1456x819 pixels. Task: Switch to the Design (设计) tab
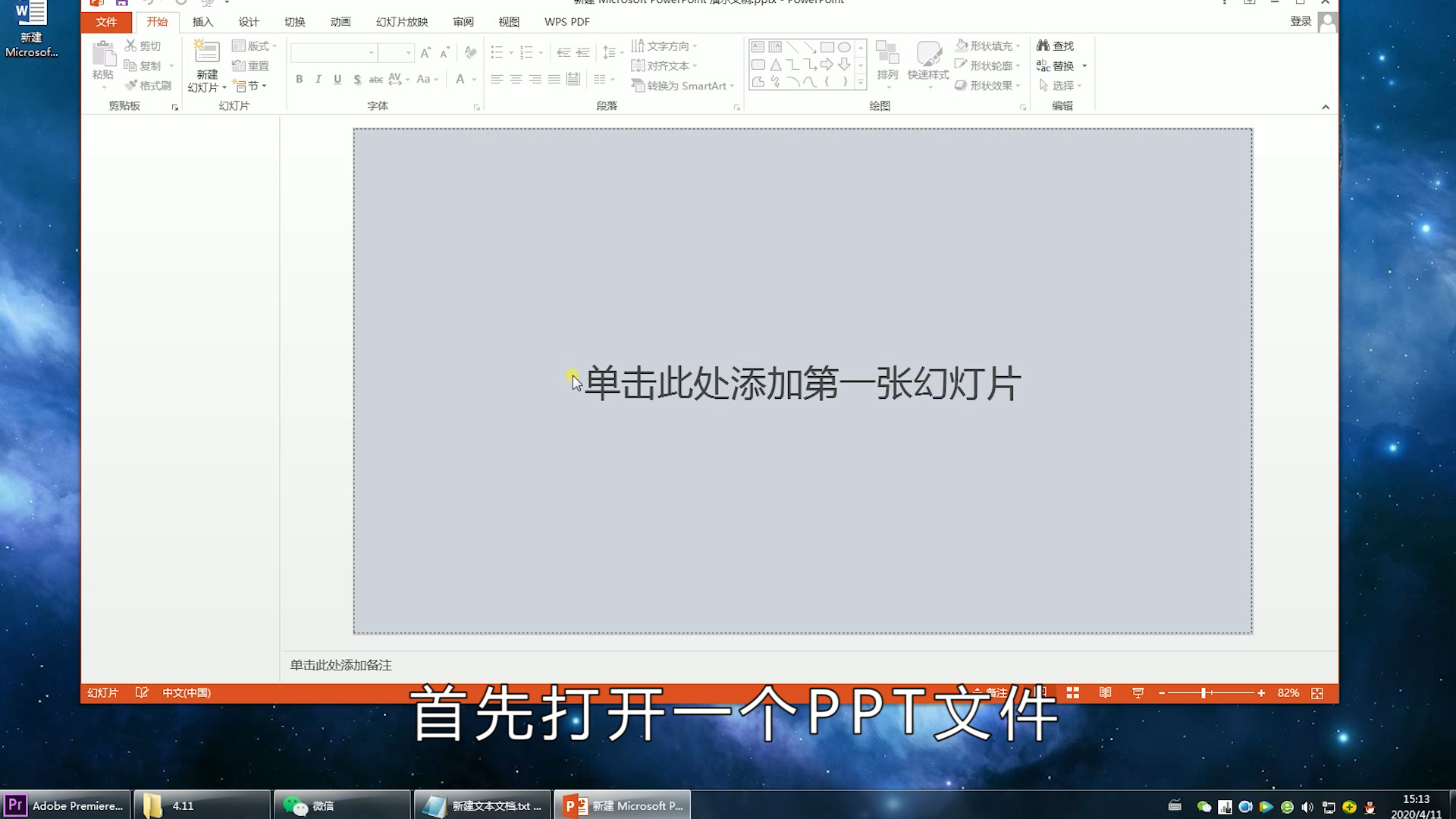click(248, 22)
